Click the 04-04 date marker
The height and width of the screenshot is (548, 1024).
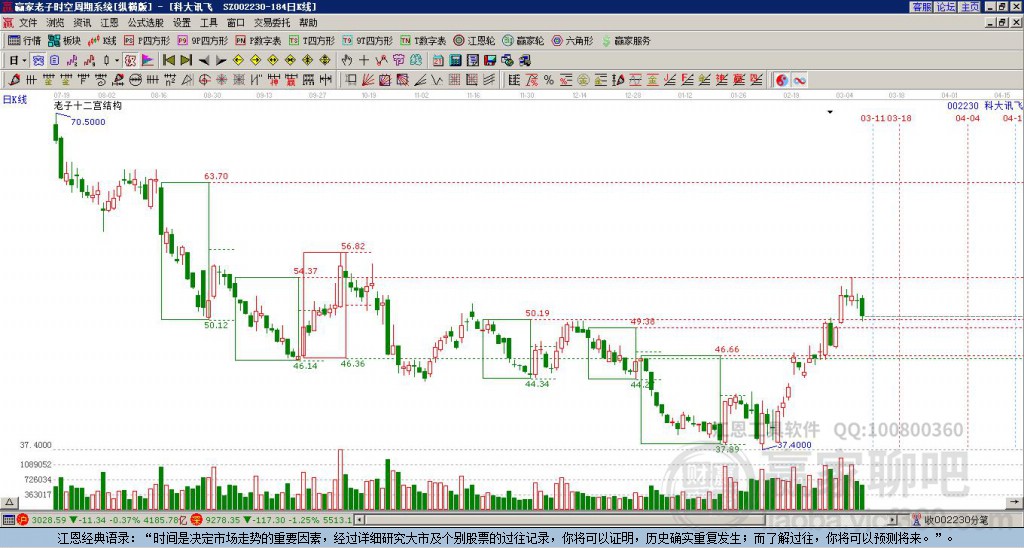(967, 118)
